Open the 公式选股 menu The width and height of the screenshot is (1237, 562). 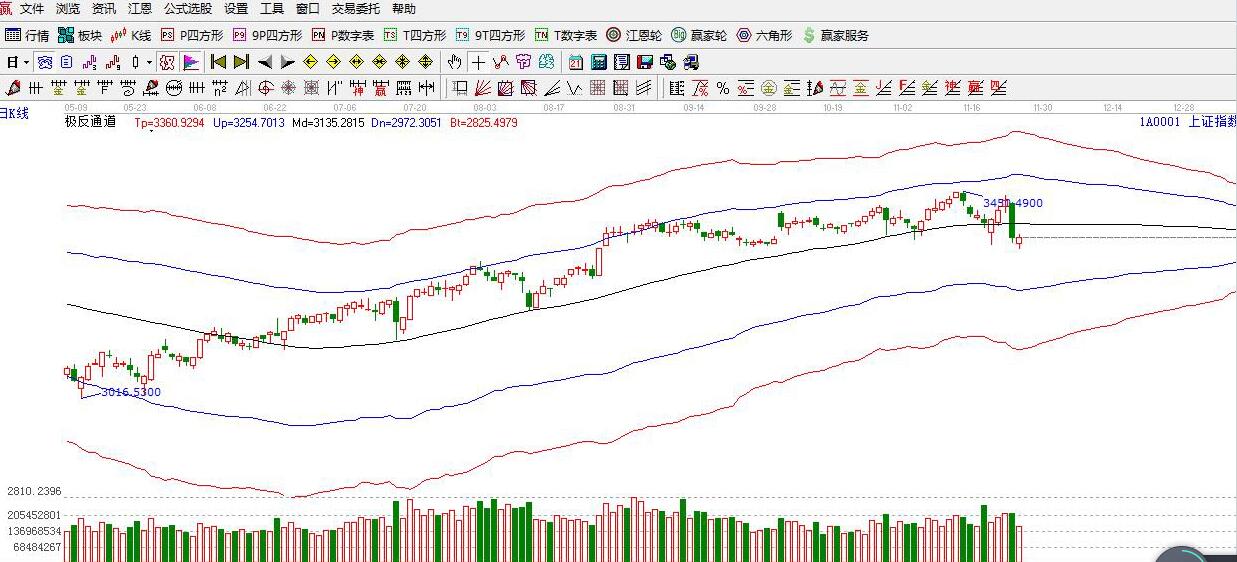coord(188,9)
